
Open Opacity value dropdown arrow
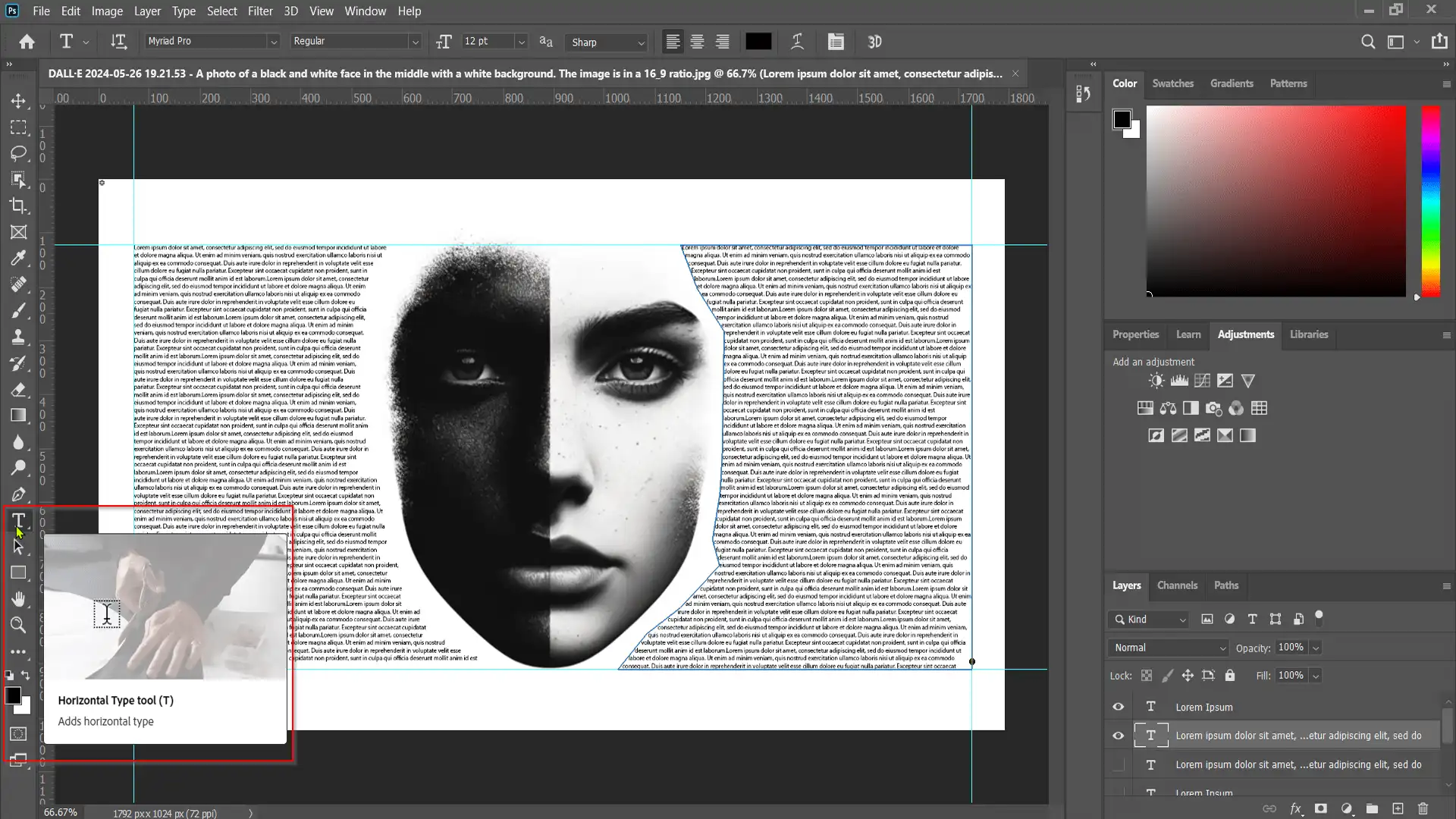click(1316, 648)
